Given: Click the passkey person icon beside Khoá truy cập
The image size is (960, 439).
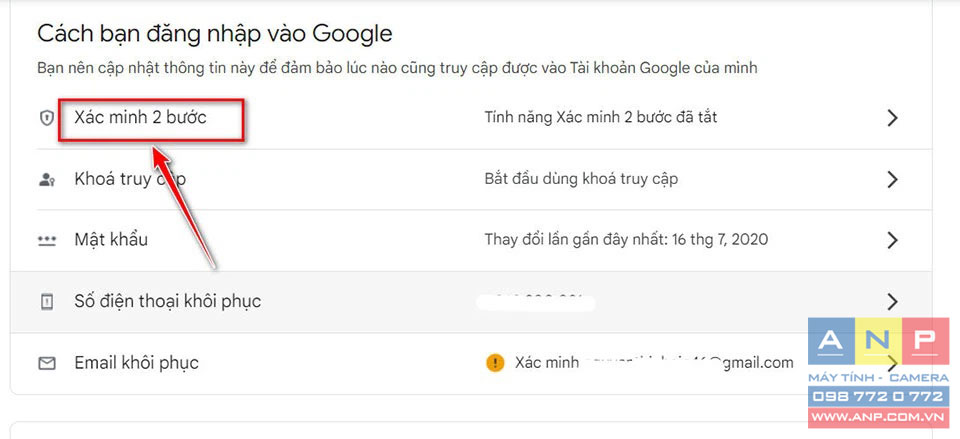Looking at the screenshot, I should pyautogui.click(x=47, y=180).
